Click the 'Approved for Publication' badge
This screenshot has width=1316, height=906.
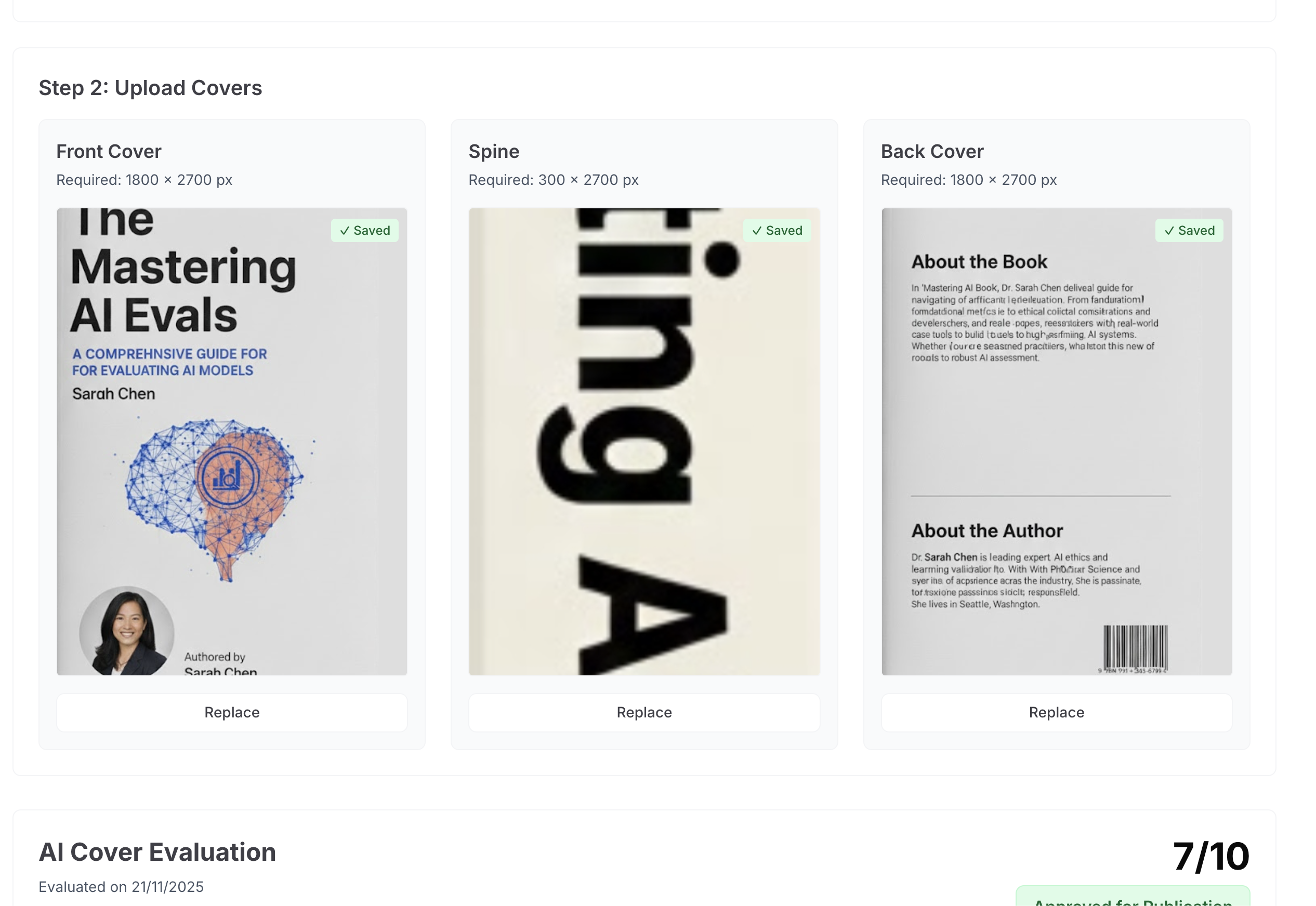(1130, 901)
